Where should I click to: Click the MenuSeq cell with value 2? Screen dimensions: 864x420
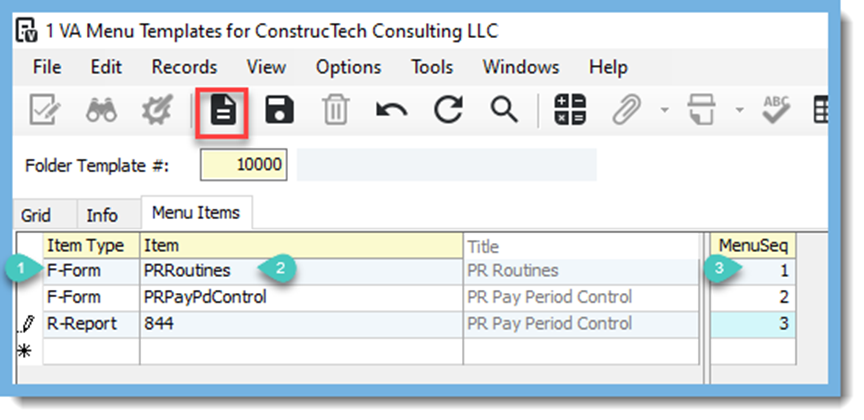click(753, 298)
